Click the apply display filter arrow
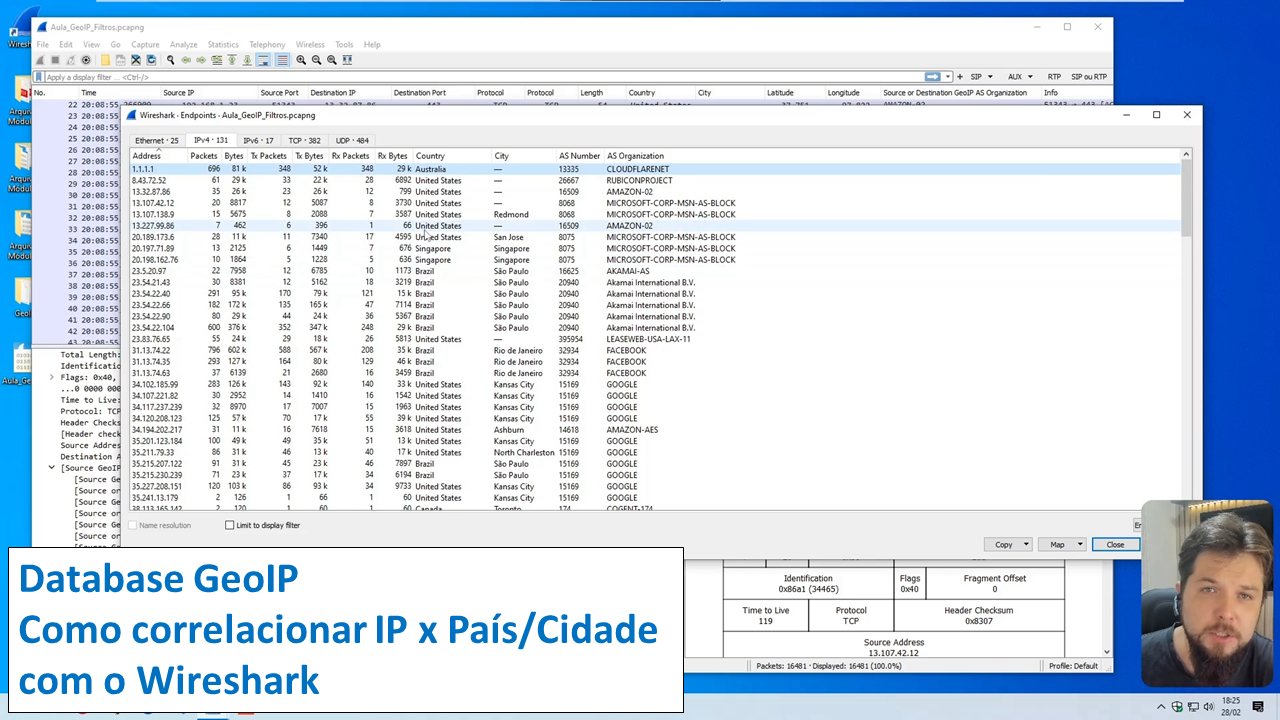This screenshot has height=720, width=1280. [932, 77]
